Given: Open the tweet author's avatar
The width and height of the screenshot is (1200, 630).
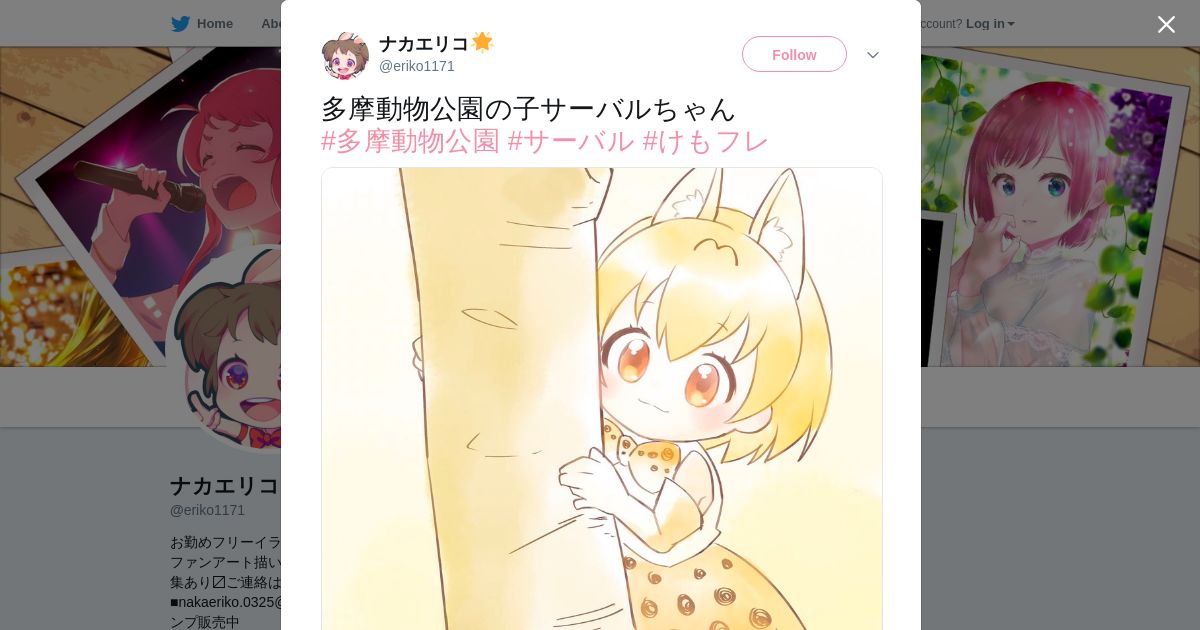Looking at the screenshot, I should click(x=345, y=55).
